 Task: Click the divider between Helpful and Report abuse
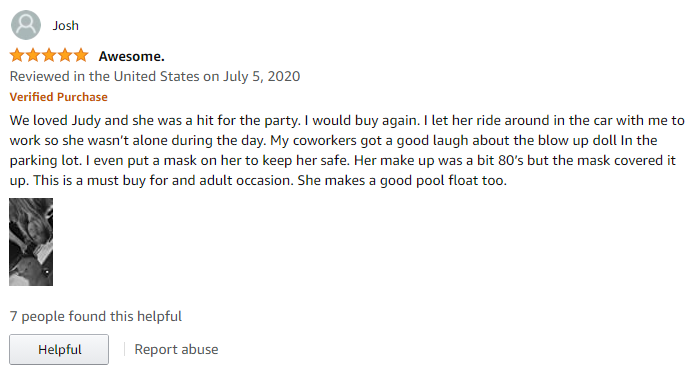point(124,350)
